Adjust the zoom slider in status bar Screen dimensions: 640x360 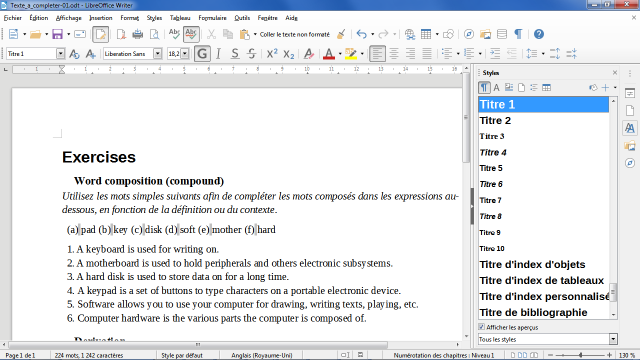(580, 355)
